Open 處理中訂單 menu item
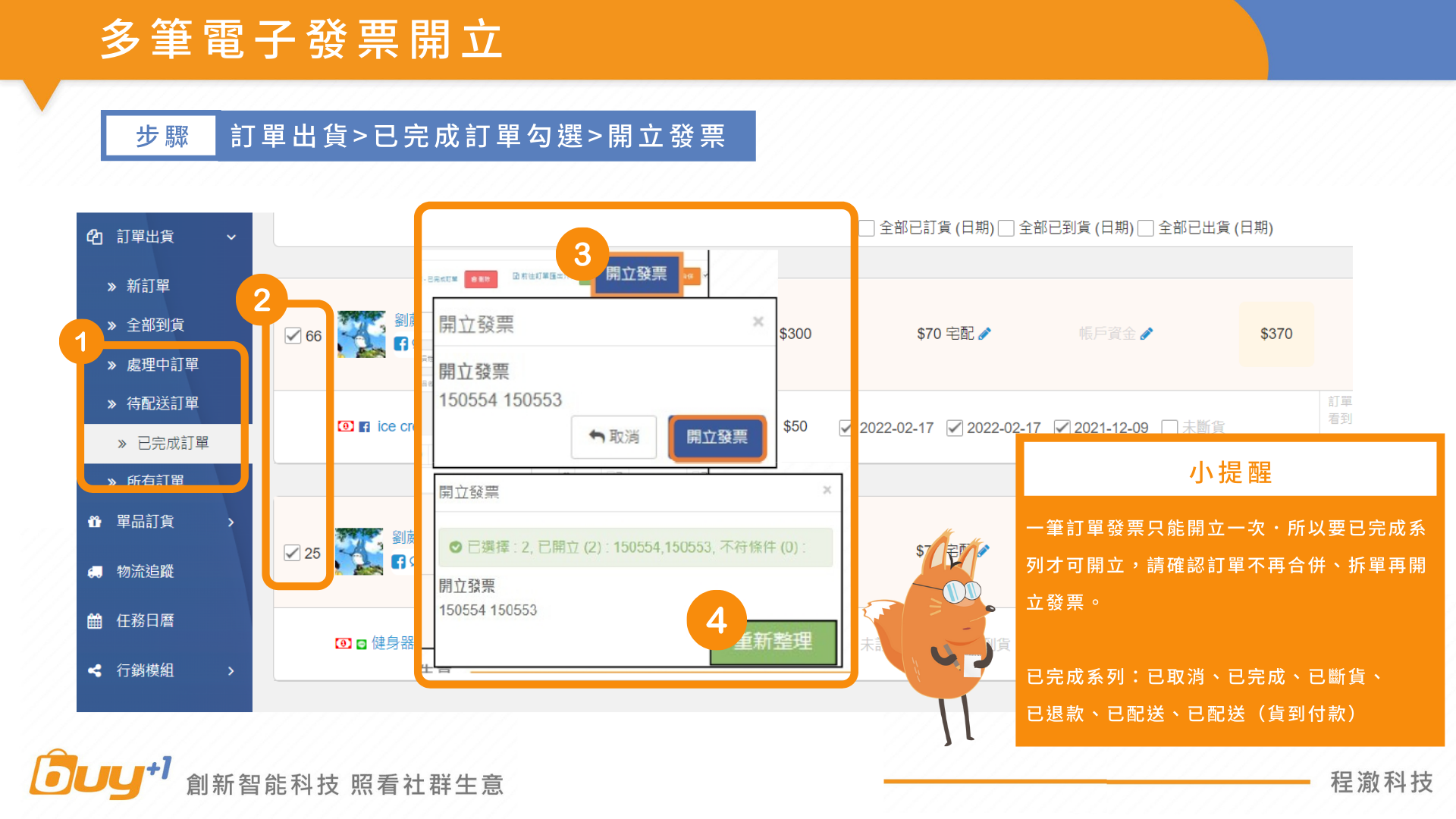 click(162, 365)
